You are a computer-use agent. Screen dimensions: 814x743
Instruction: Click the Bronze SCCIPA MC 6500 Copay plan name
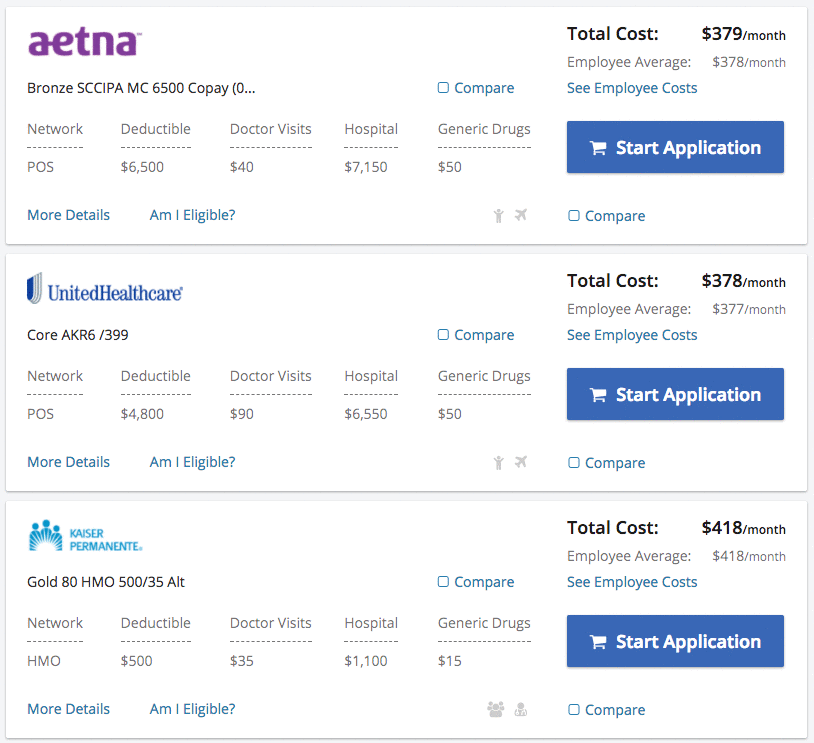click(x=141, y=88)
